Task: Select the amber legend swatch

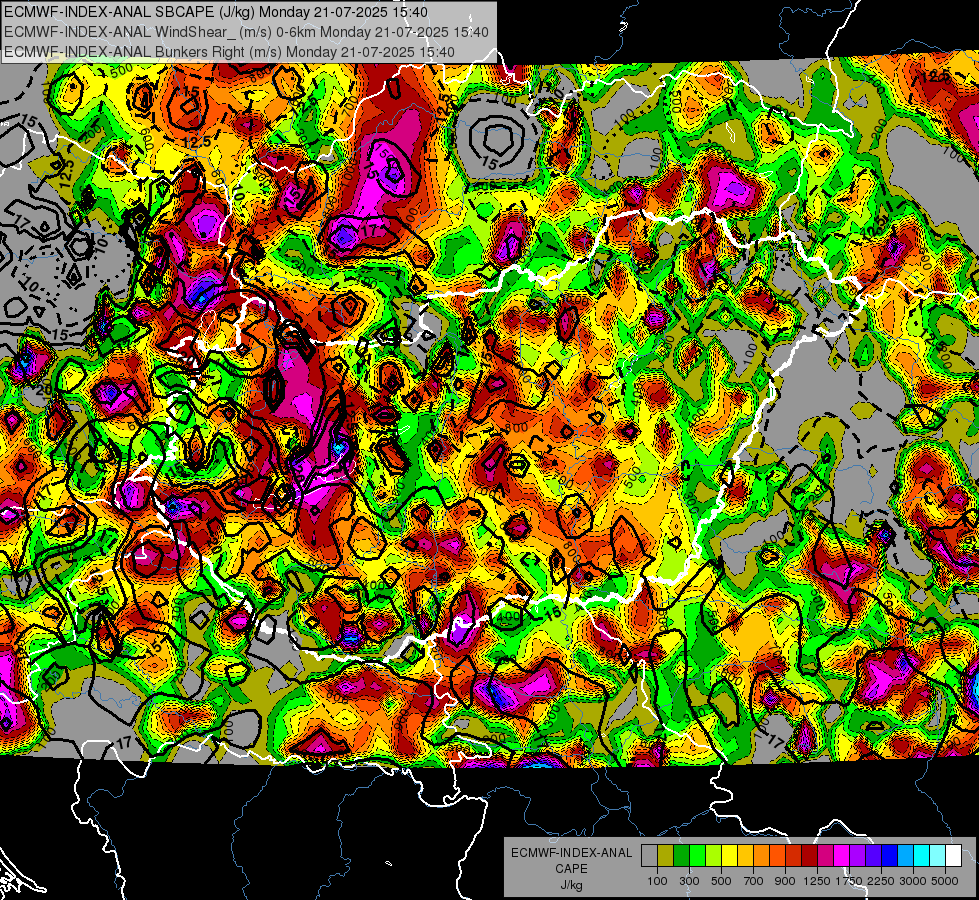Action: coord(745,855)
